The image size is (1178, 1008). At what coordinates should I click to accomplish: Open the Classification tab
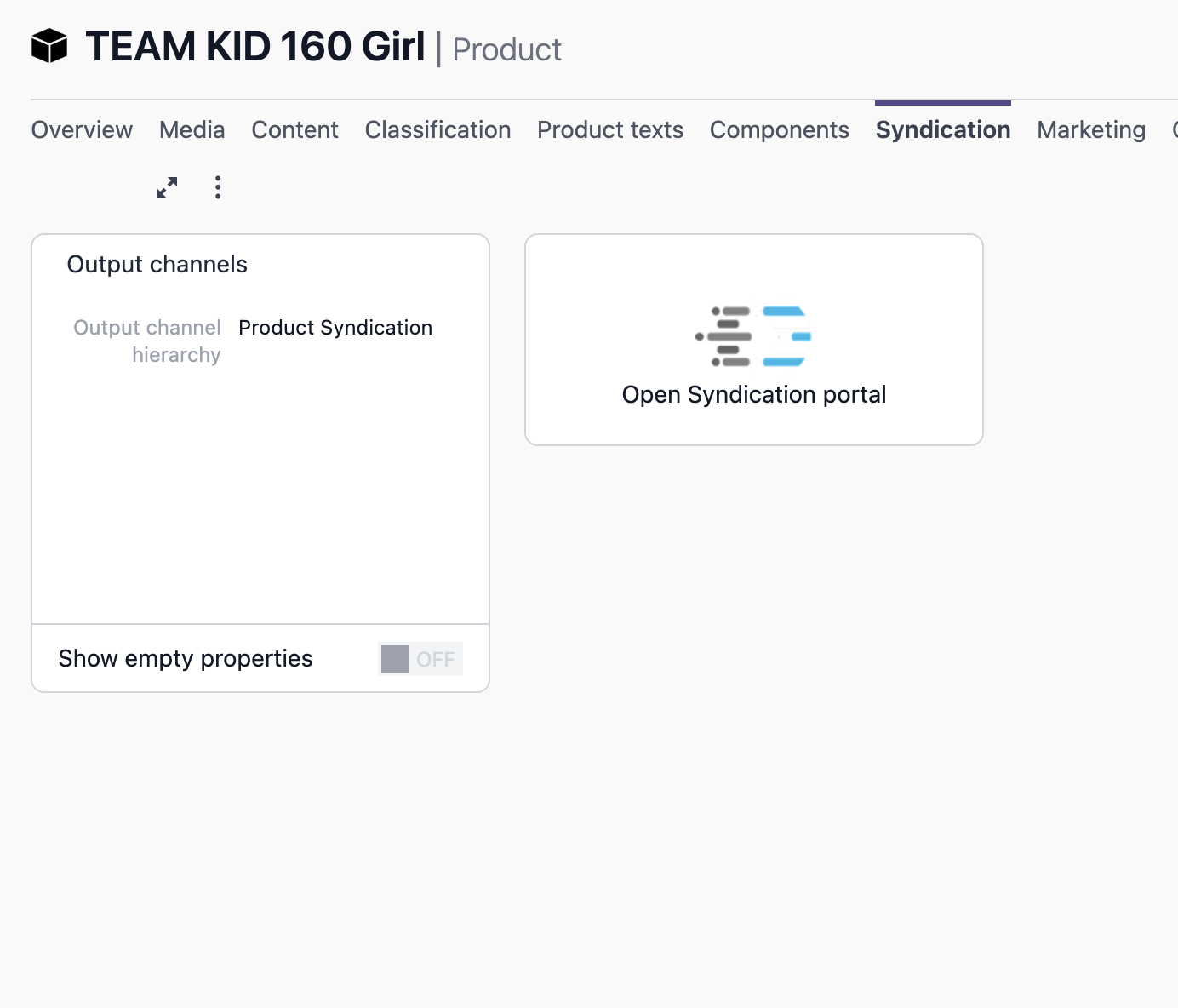[x=437, y=129]
